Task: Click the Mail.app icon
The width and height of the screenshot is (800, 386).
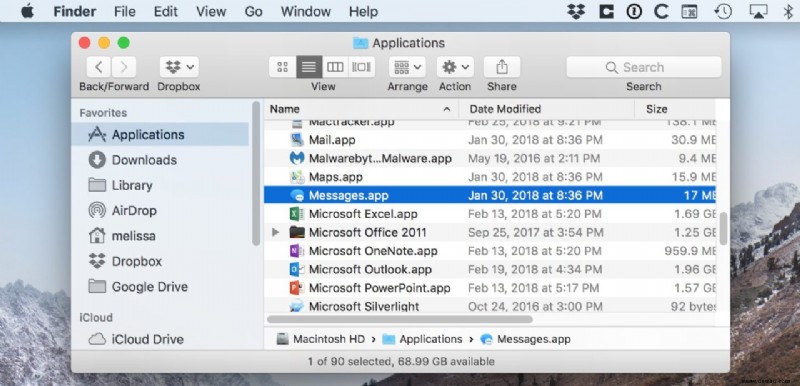Action: point(297,140)
